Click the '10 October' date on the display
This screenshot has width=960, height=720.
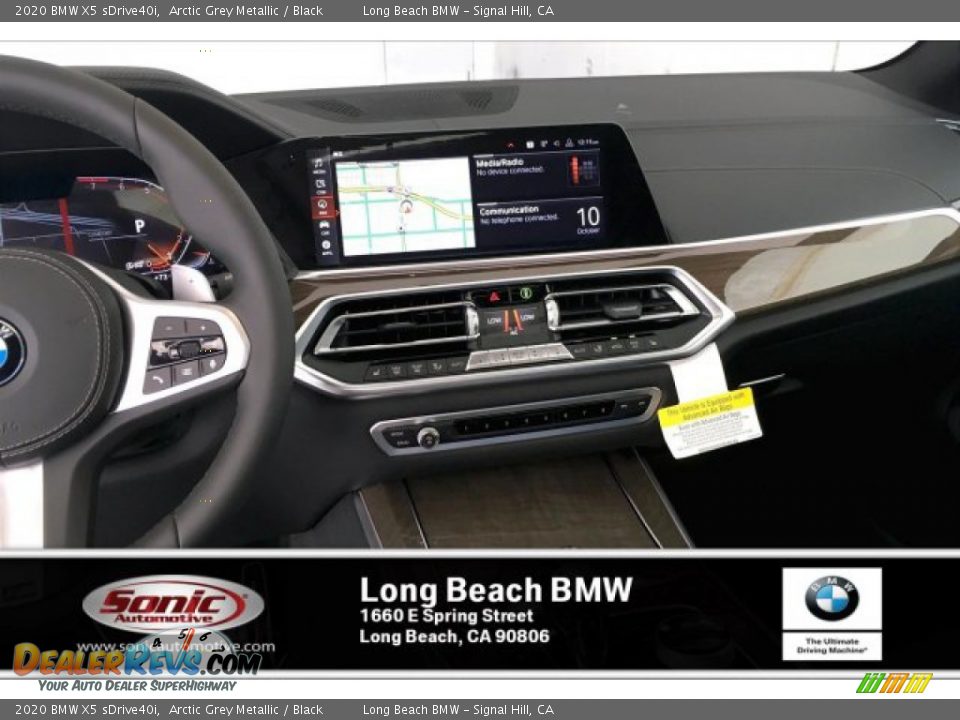(x=588, y=220)
